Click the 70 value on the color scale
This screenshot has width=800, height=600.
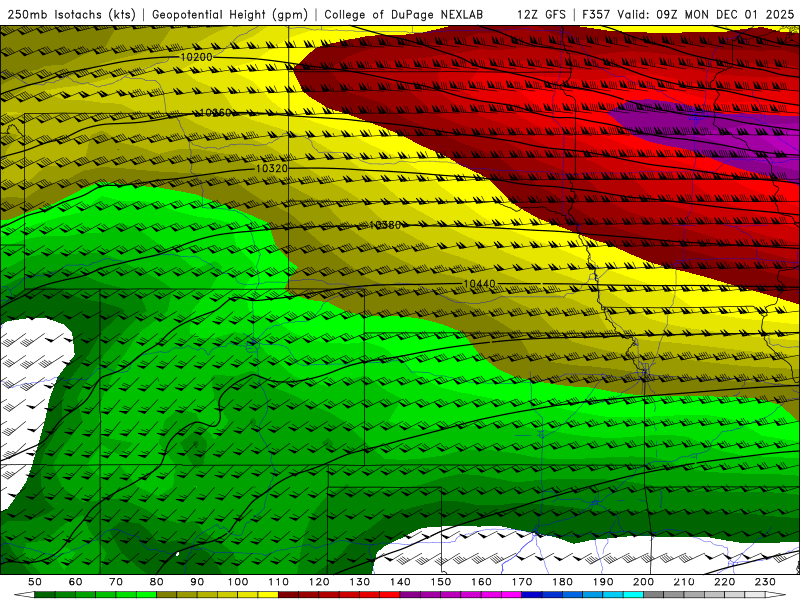click(116, 582)
